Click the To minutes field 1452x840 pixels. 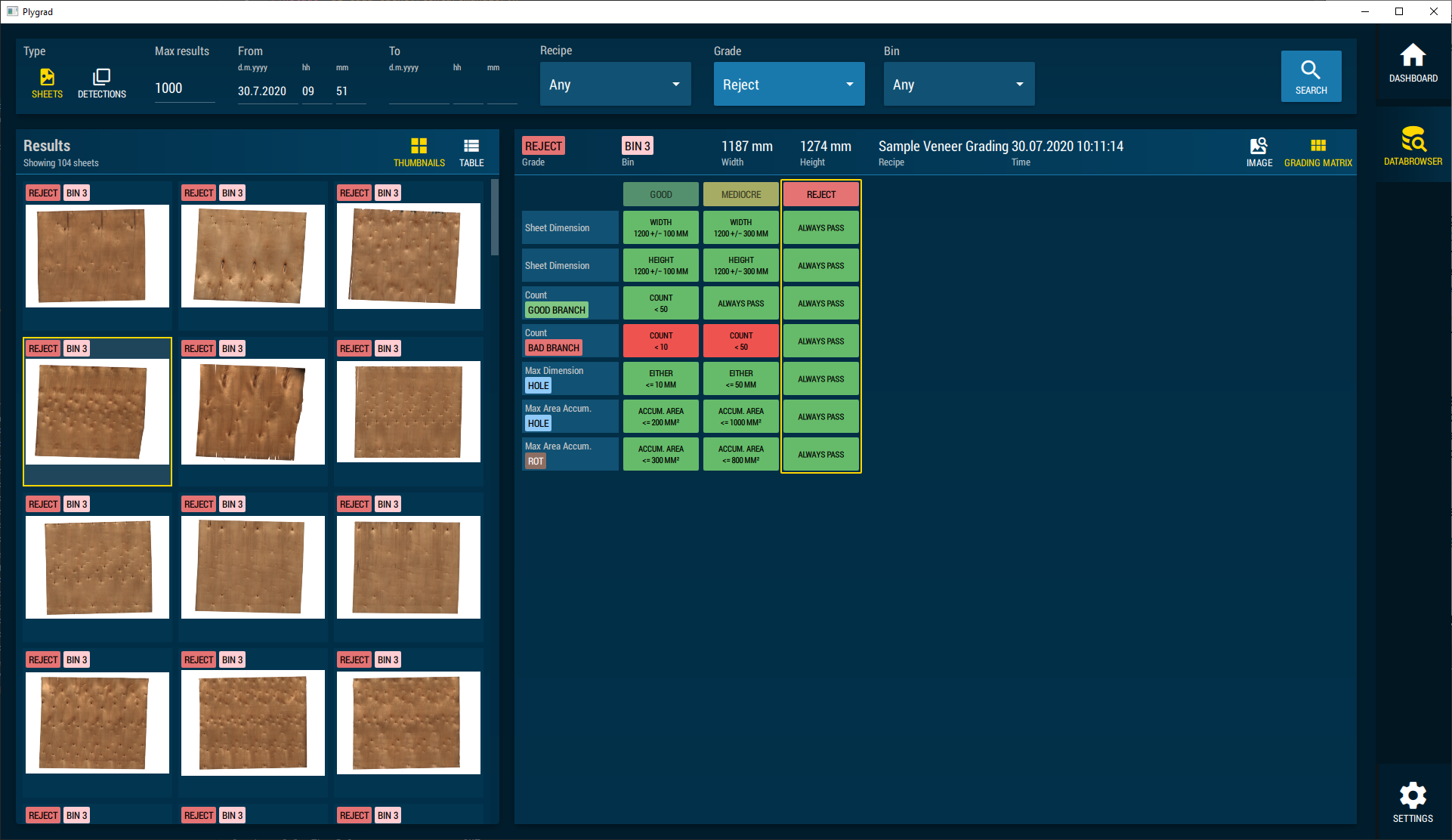[x=502, y=91]
